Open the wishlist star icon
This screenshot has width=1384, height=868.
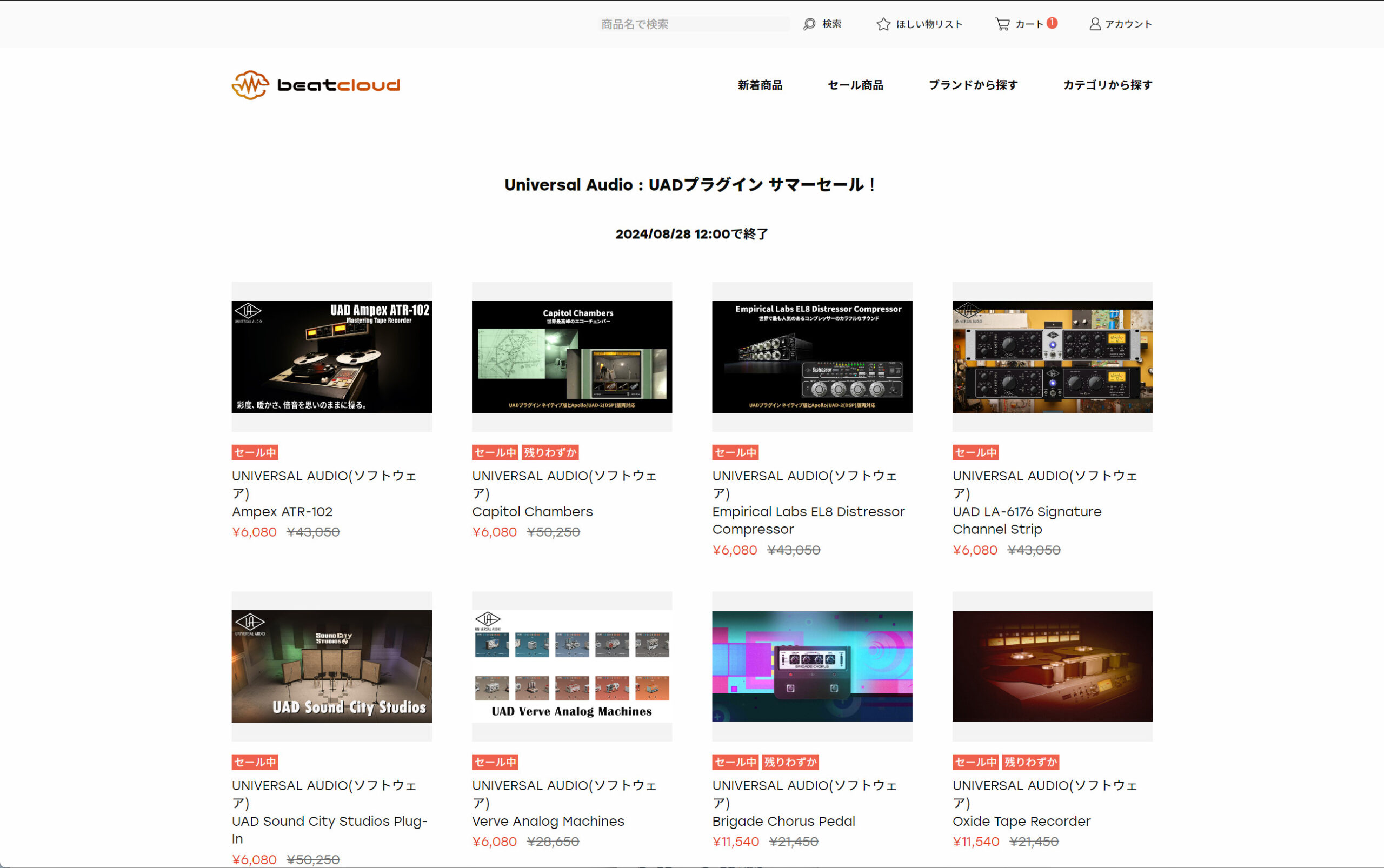[883, 24]
